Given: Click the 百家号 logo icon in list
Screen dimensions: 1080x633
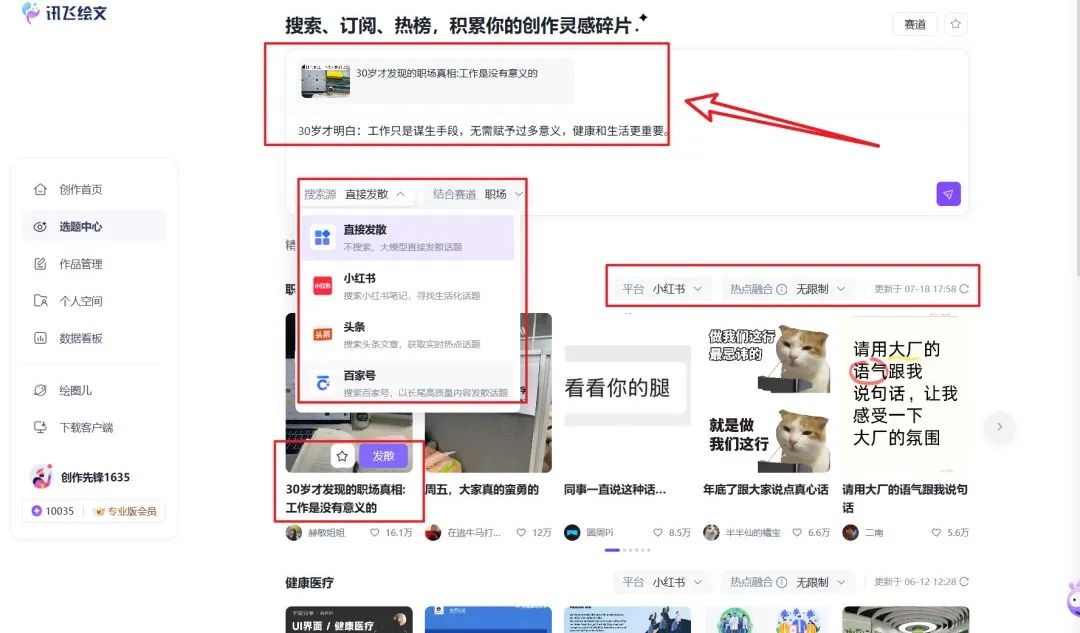Looking at the screenshot, I should 322,383.
